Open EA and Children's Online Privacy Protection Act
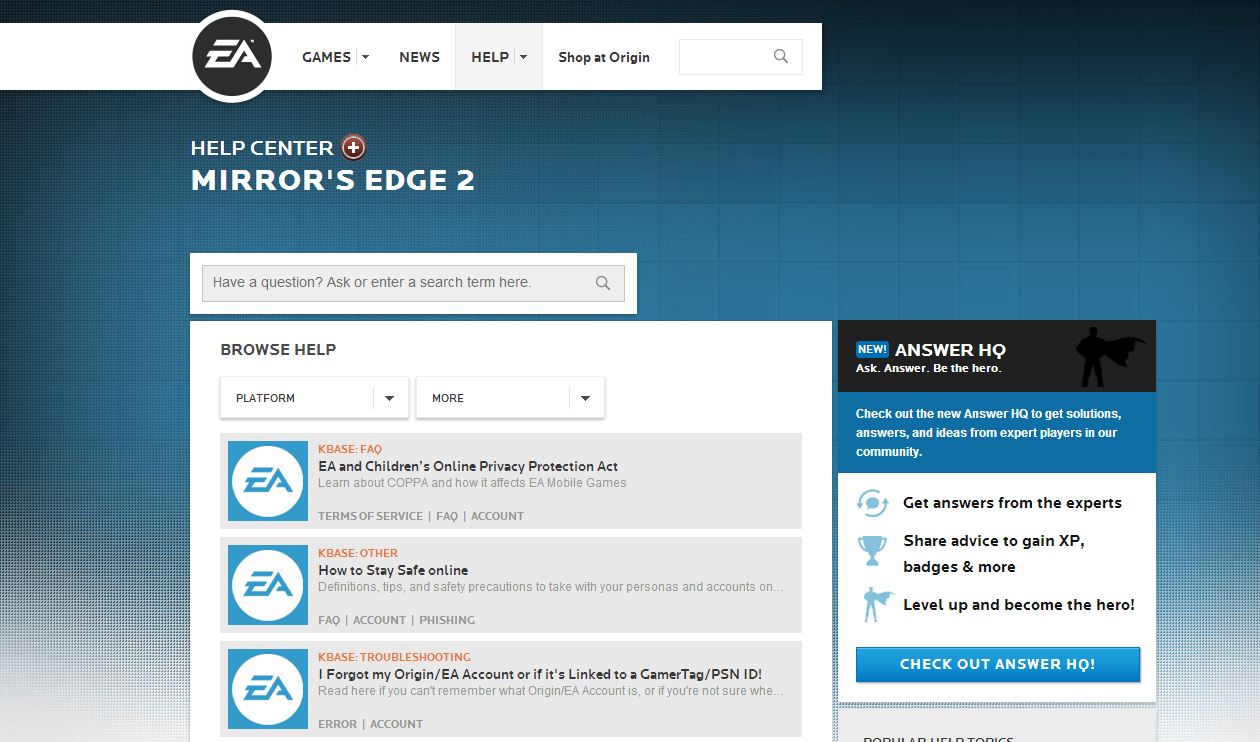This screenshot has height=742, width=1260. pos(468,466)
